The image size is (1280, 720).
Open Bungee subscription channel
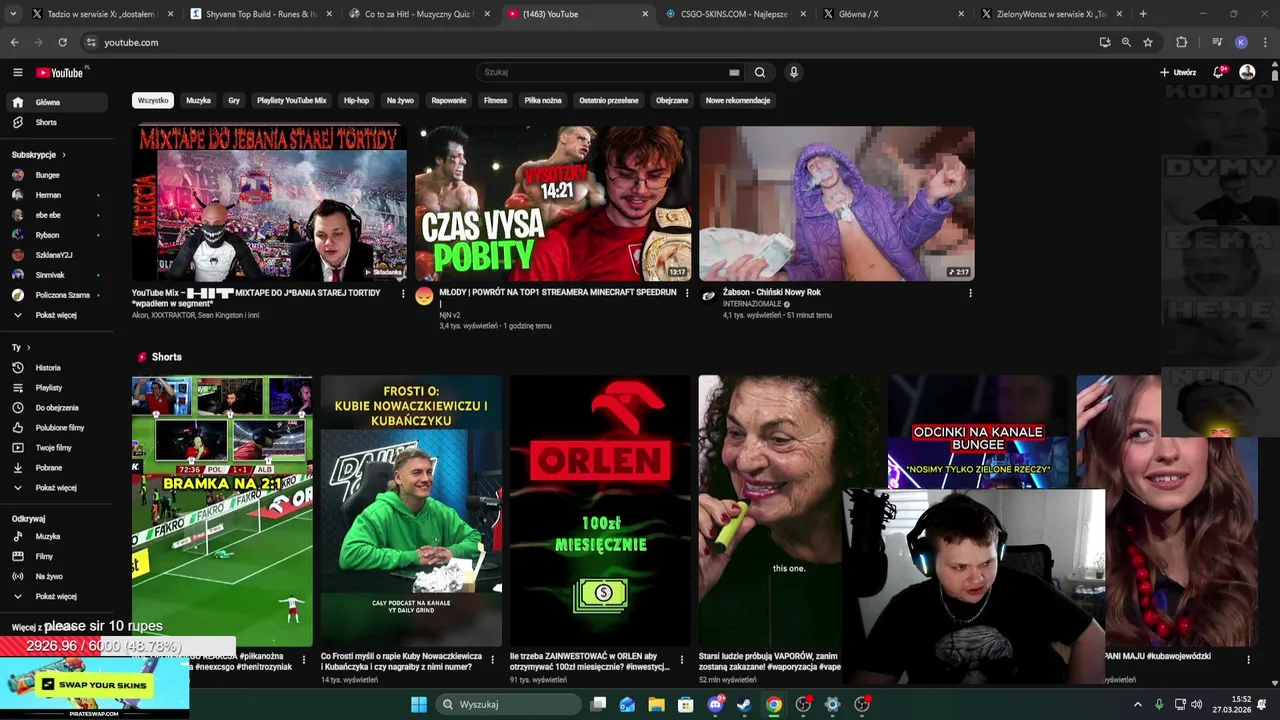(x=56, y=175)
